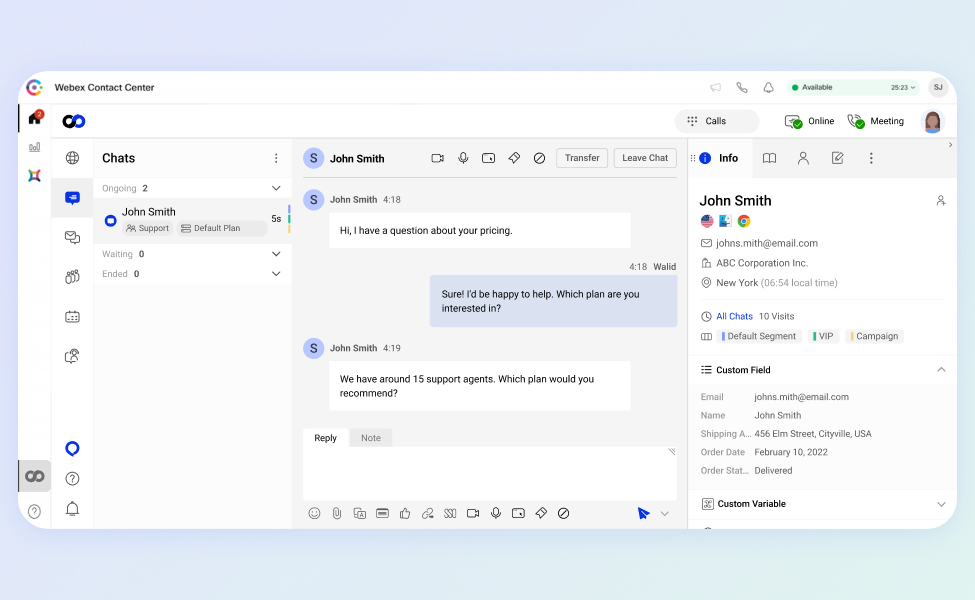Toggle the Meeting status indicator
975x600 pixels.
876,121
